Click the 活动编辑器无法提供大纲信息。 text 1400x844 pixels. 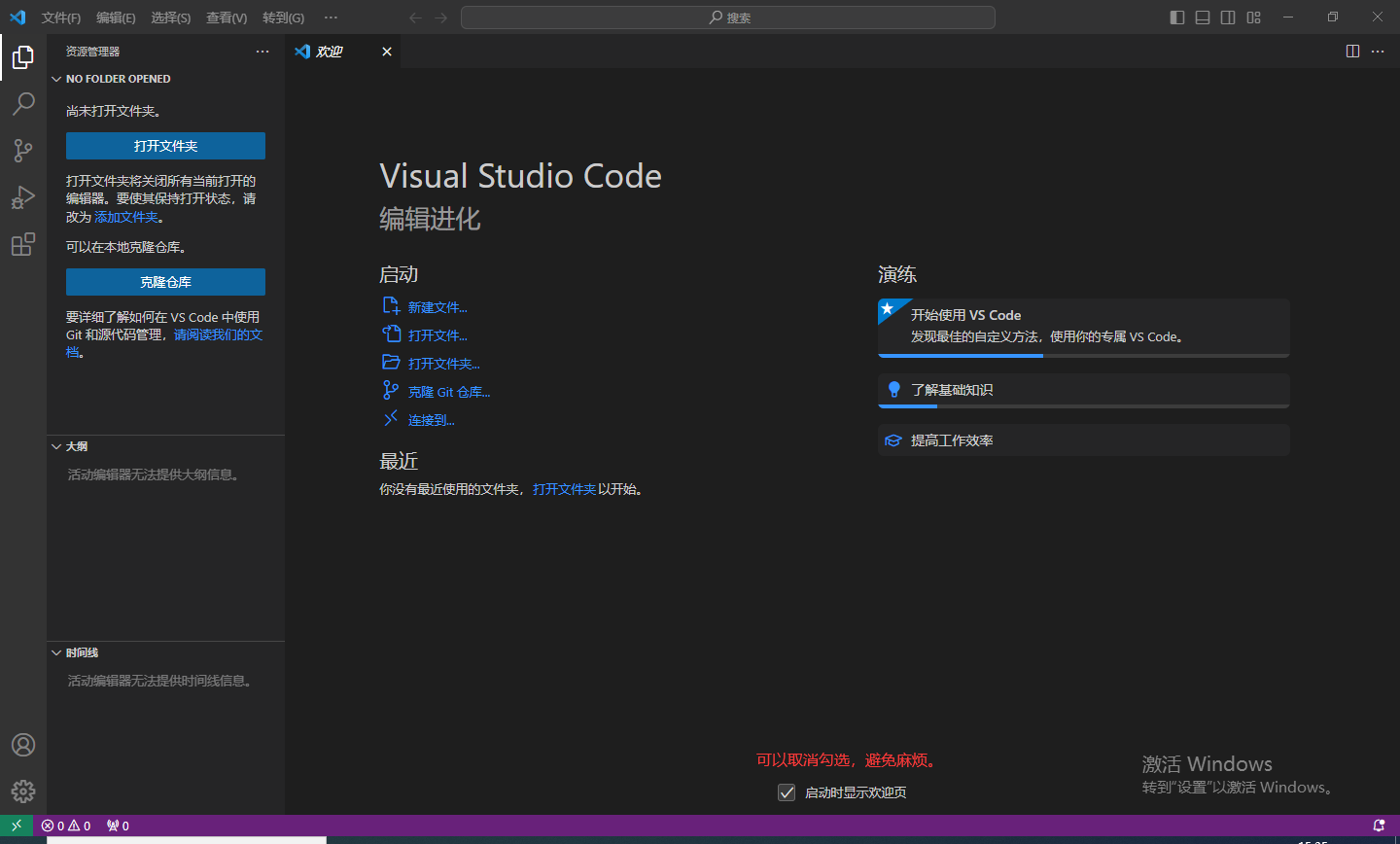[x=154, y=475]
